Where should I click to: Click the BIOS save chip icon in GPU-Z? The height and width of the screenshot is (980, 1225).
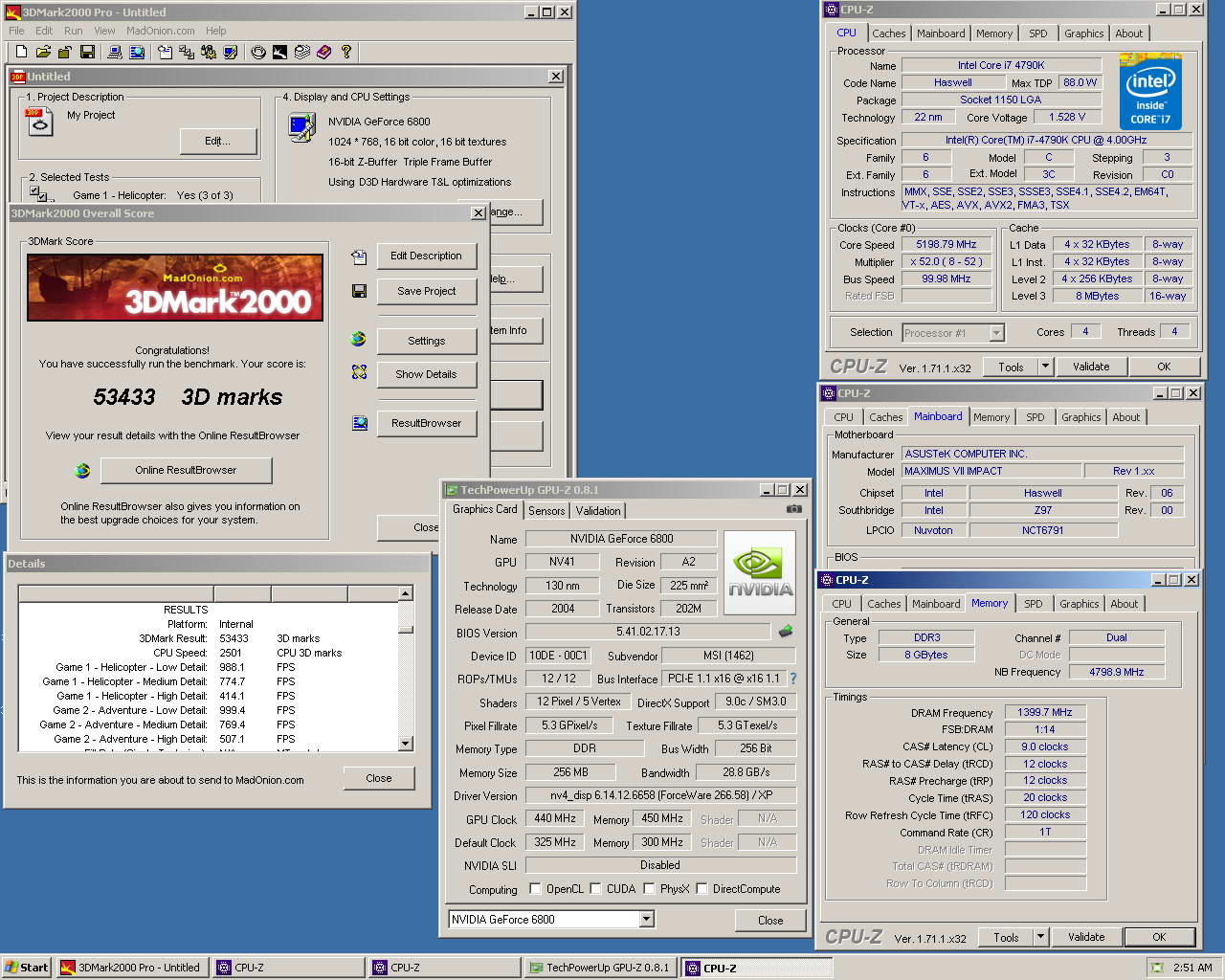786,632
